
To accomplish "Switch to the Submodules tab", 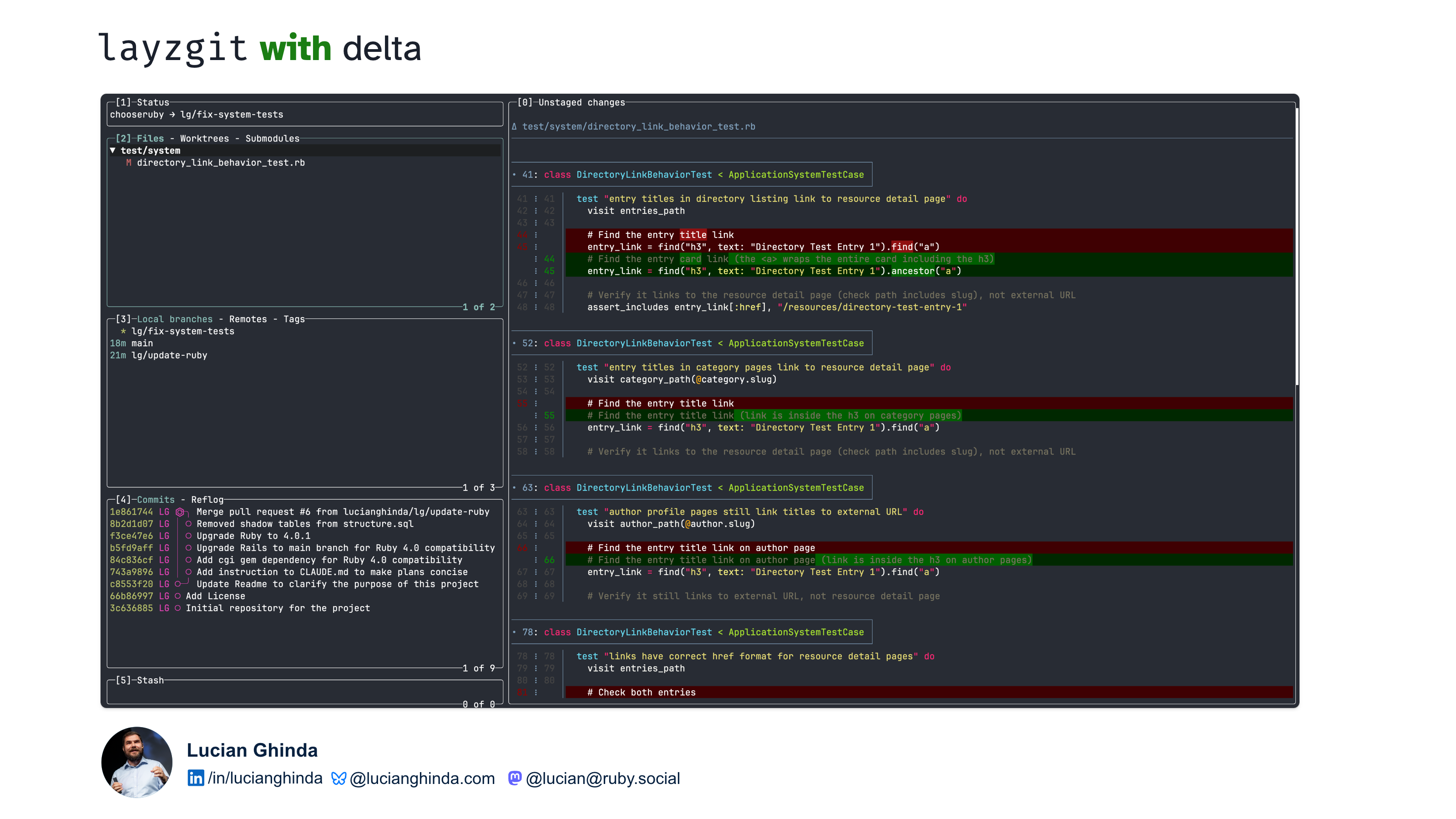I will click(x=272, y=138).
